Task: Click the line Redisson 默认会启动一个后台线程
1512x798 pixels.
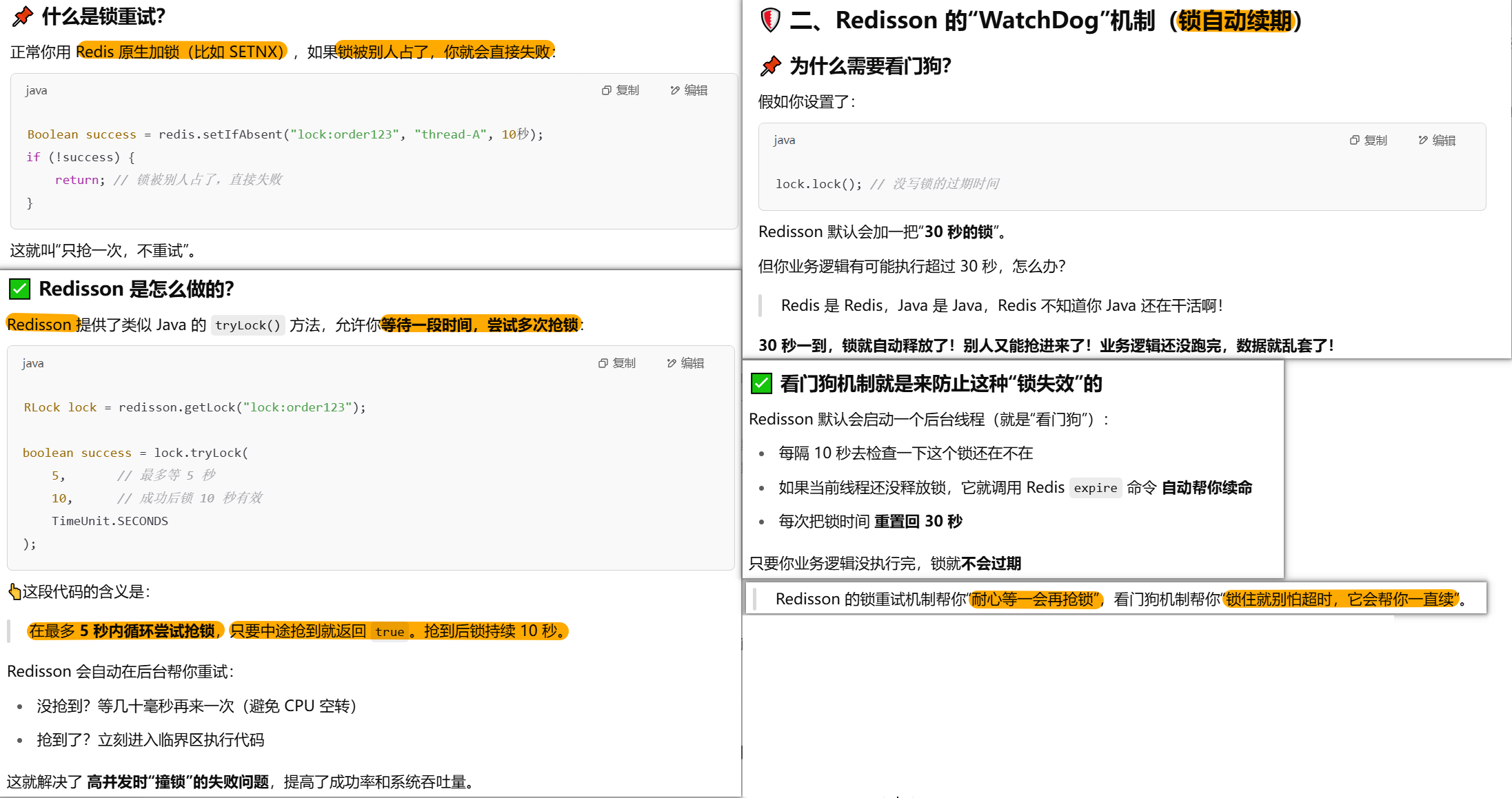Action: coord(929,419)
